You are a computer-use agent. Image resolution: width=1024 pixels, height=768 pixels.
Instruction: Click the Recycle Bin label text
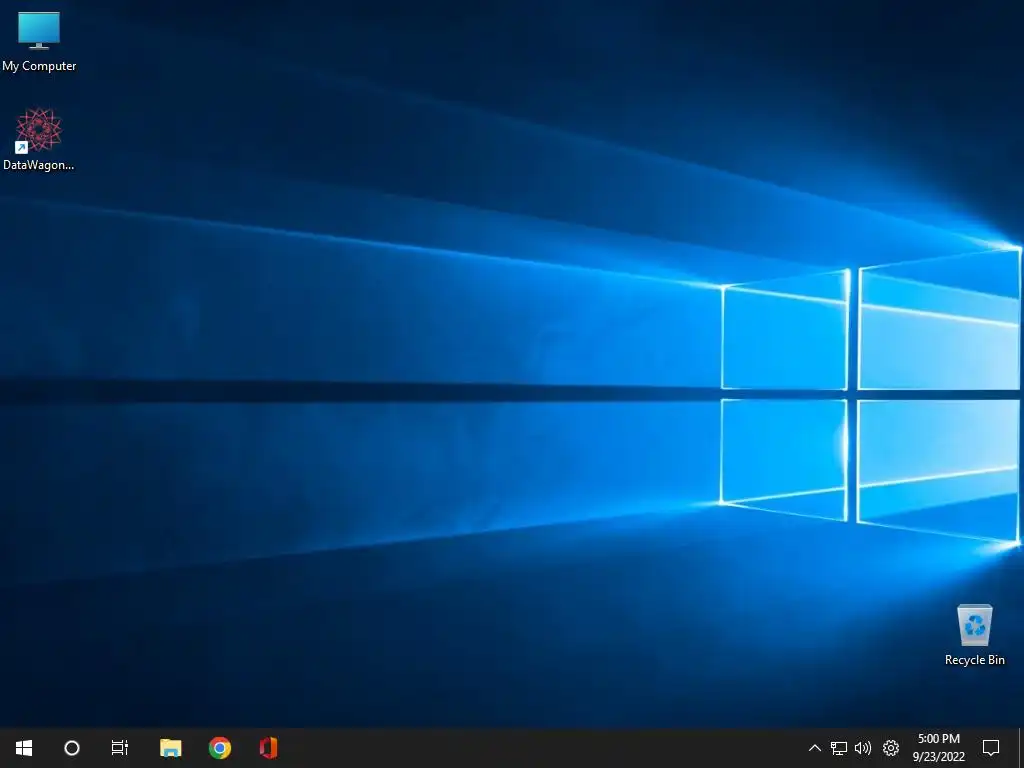coord(974,660)
